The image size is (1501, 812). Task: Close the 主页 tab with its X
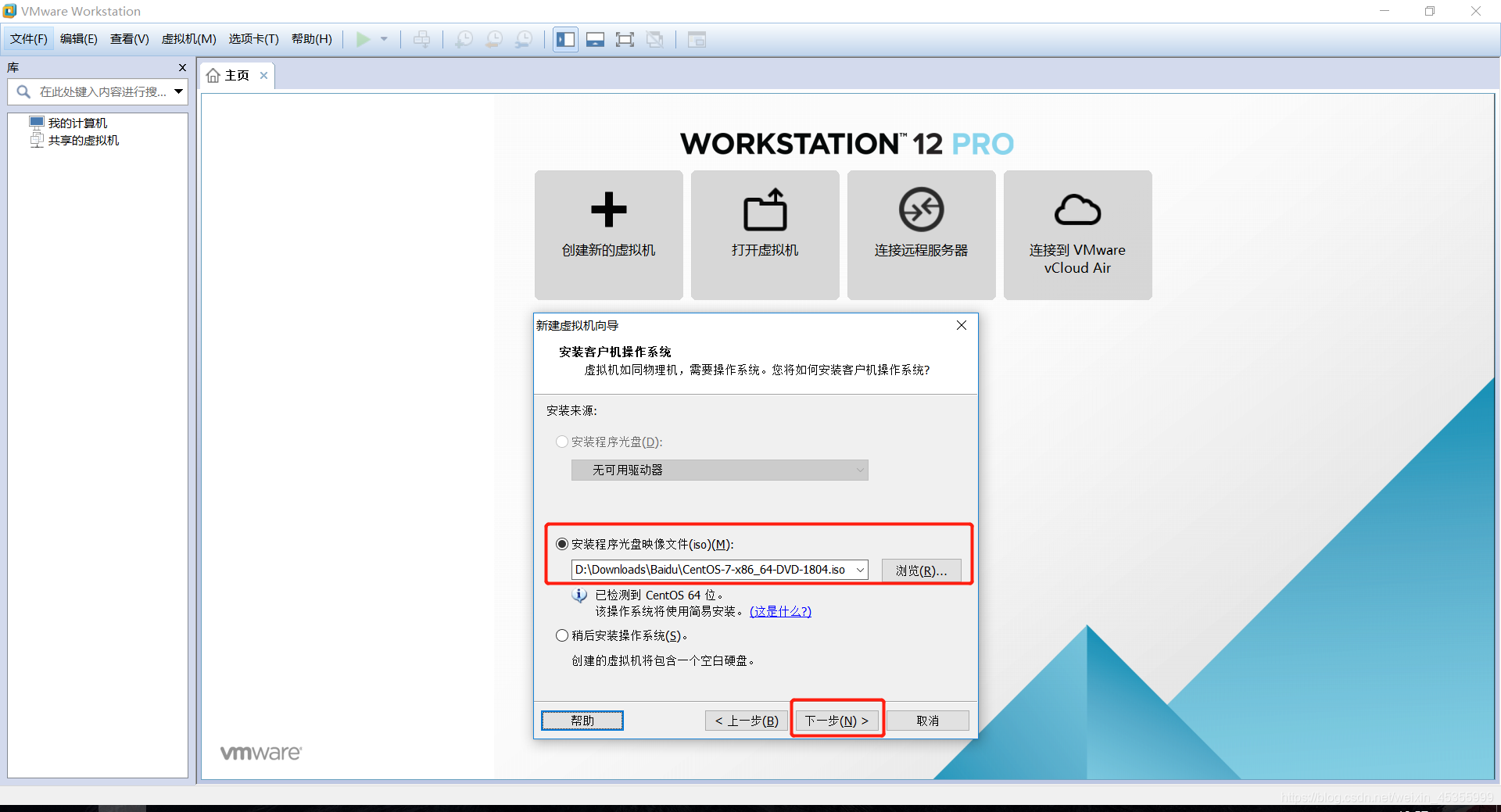pos(264,76)
